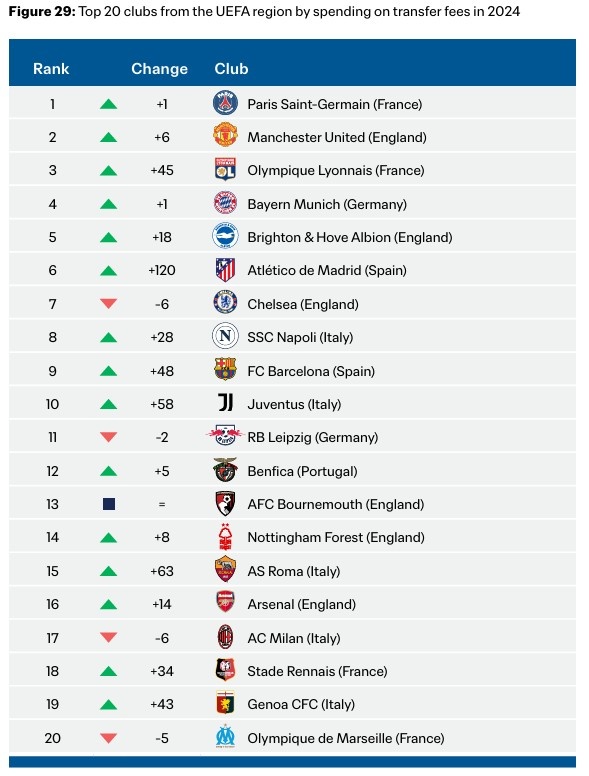This screenshot has height=776, width=589.
Task: Click the Figure 29 title text
Action: coord(264,11)
